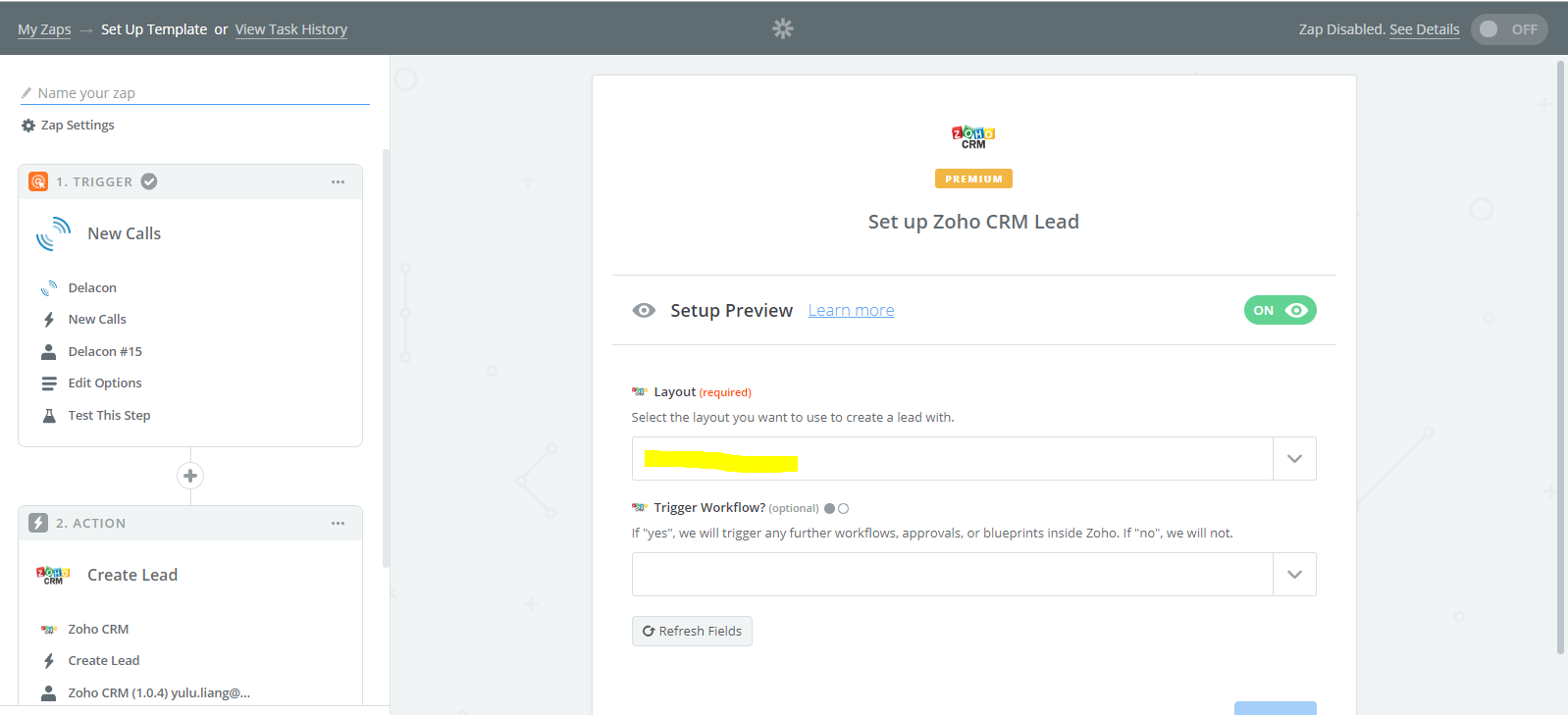This screenshot has height=715, width=1568.
Task: Click the Zap Settings gear icon
Action: click(28, 126)
